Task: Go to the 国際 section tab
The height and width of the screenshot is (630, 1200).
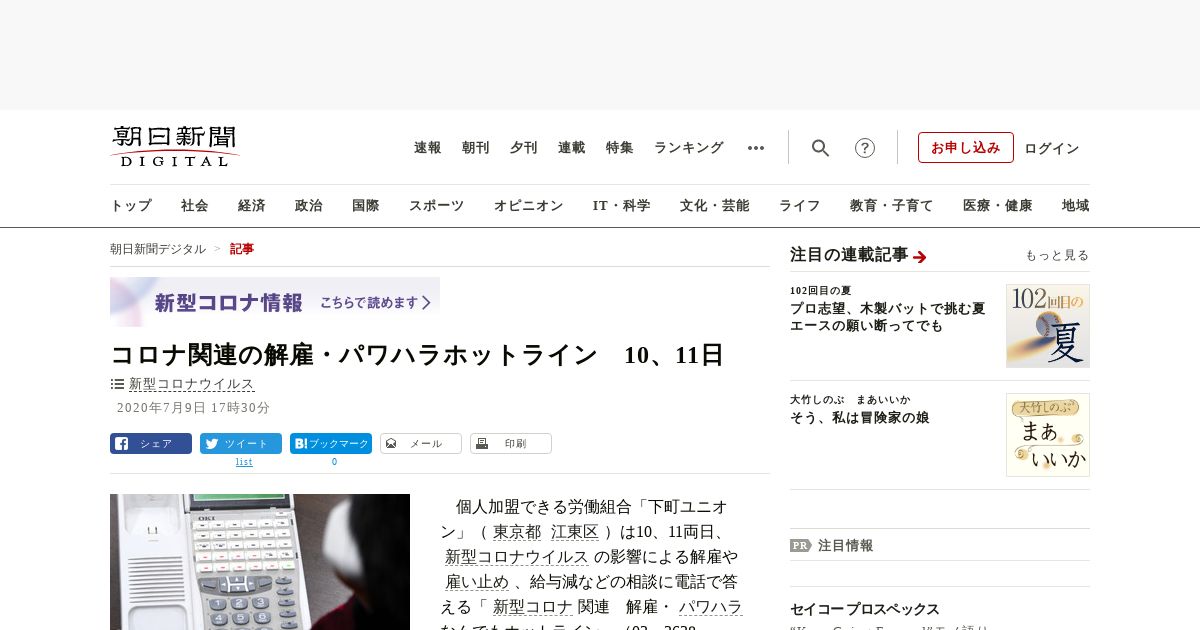Action: 366,206
